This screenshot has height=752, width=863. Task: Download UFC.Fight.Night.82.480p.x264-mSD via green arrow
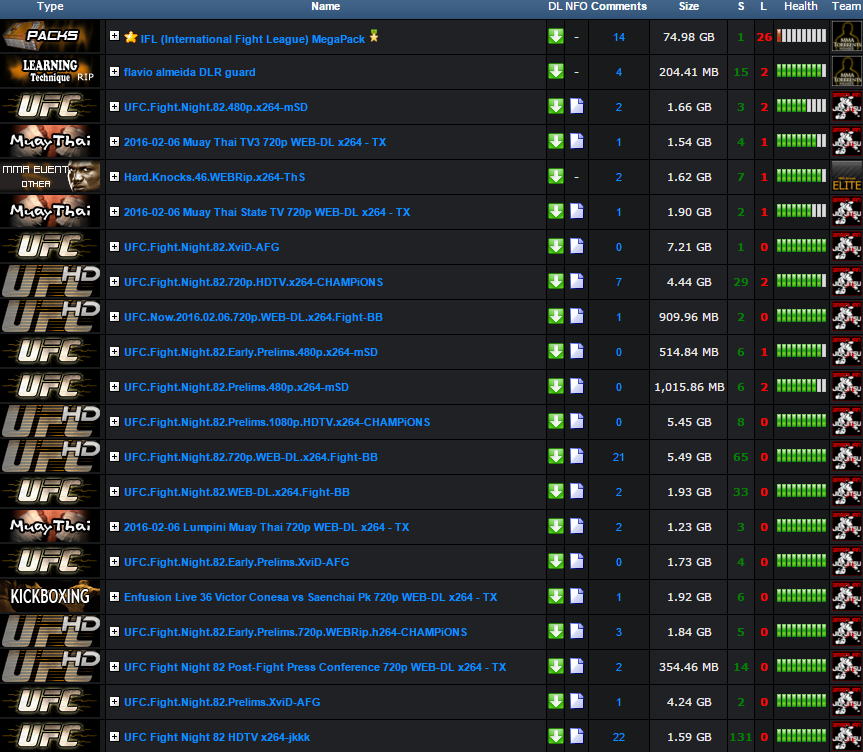pyautogui.click(x=556, y=107)
